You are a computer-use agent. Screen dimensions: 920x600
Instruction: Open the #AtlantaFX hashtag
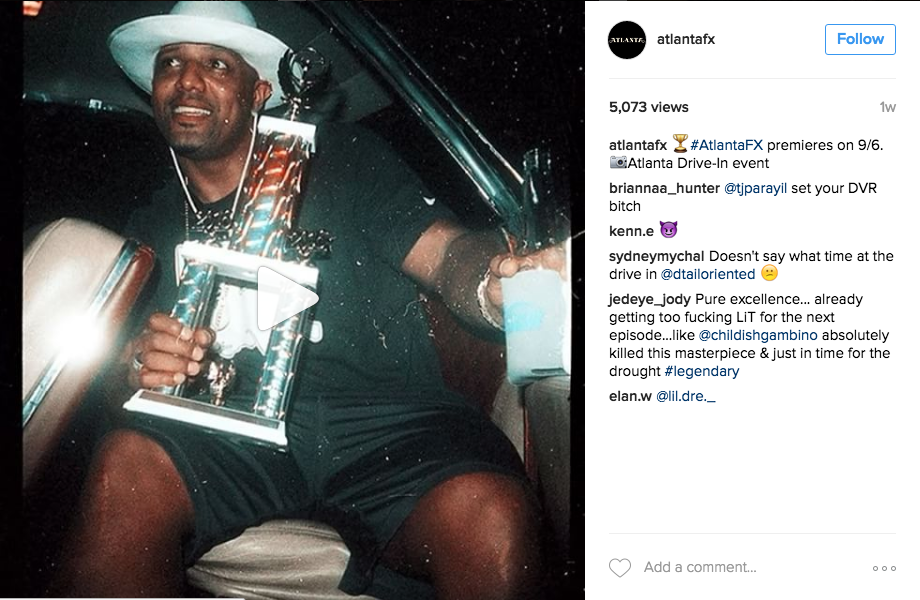point(726,145)
